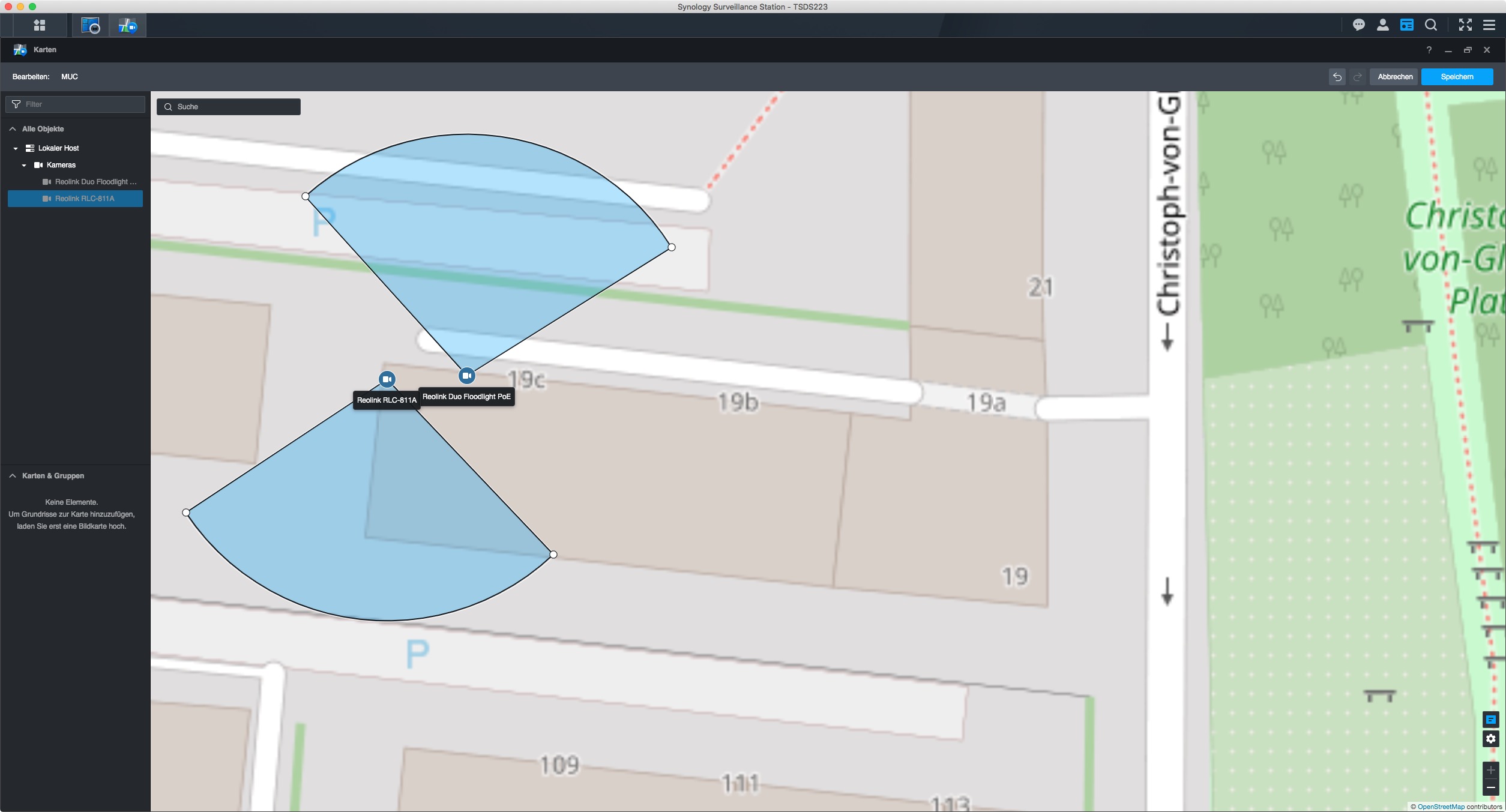
Task: Collapse the Alle Objekte section
Action: (x=13, y=129)
